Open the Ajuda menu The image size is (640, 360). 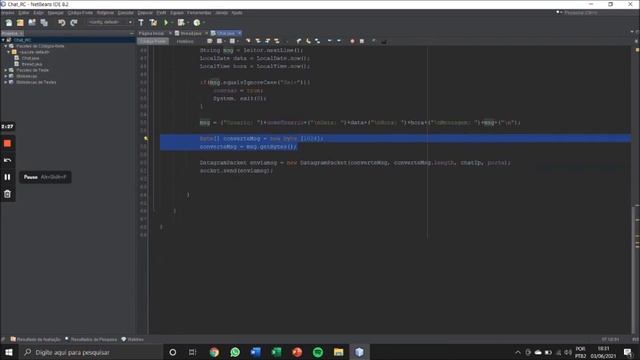point(237,13)
